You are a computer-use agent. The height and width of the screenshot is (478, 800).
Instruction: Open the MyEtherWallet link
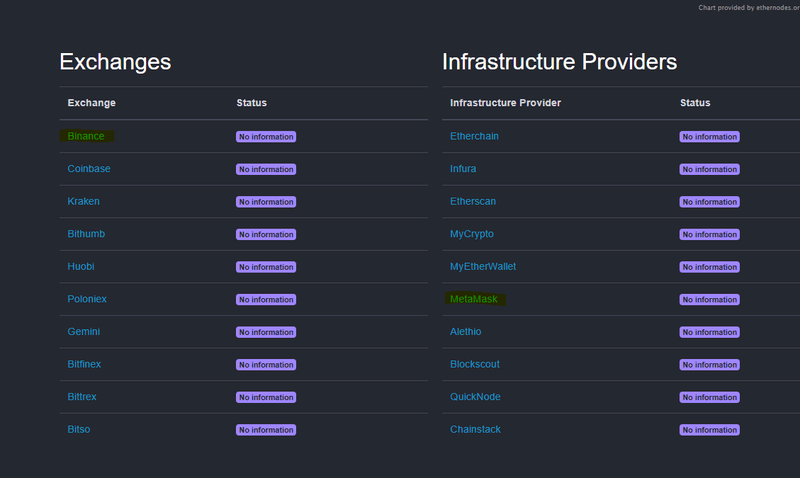coord(483,267)
